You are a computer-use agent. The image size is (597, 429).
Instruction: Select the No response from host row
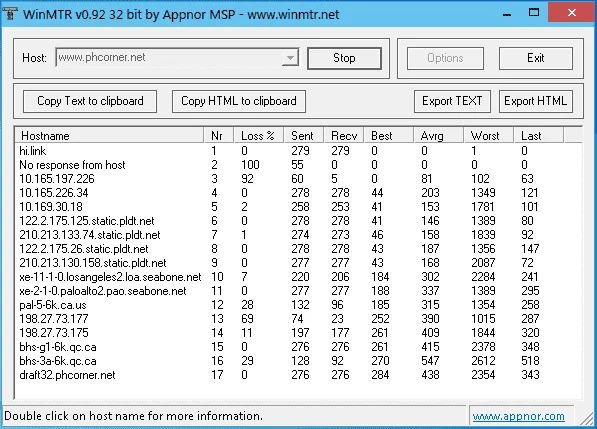pyautogui.click(x=298, y=165)
